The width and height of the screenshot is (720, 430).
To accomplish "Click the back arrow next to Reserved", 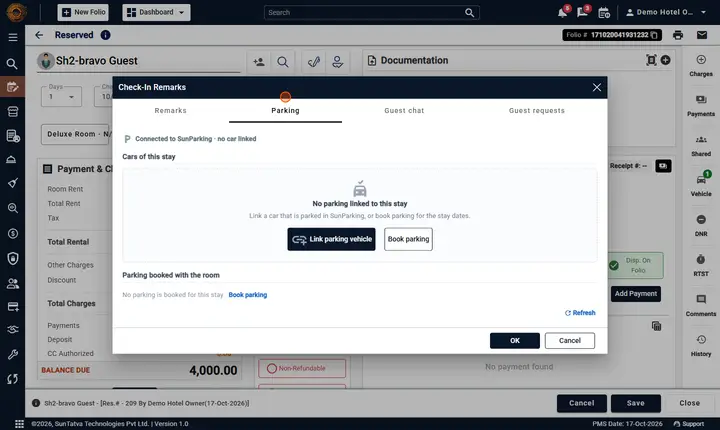I will point(39,35).
